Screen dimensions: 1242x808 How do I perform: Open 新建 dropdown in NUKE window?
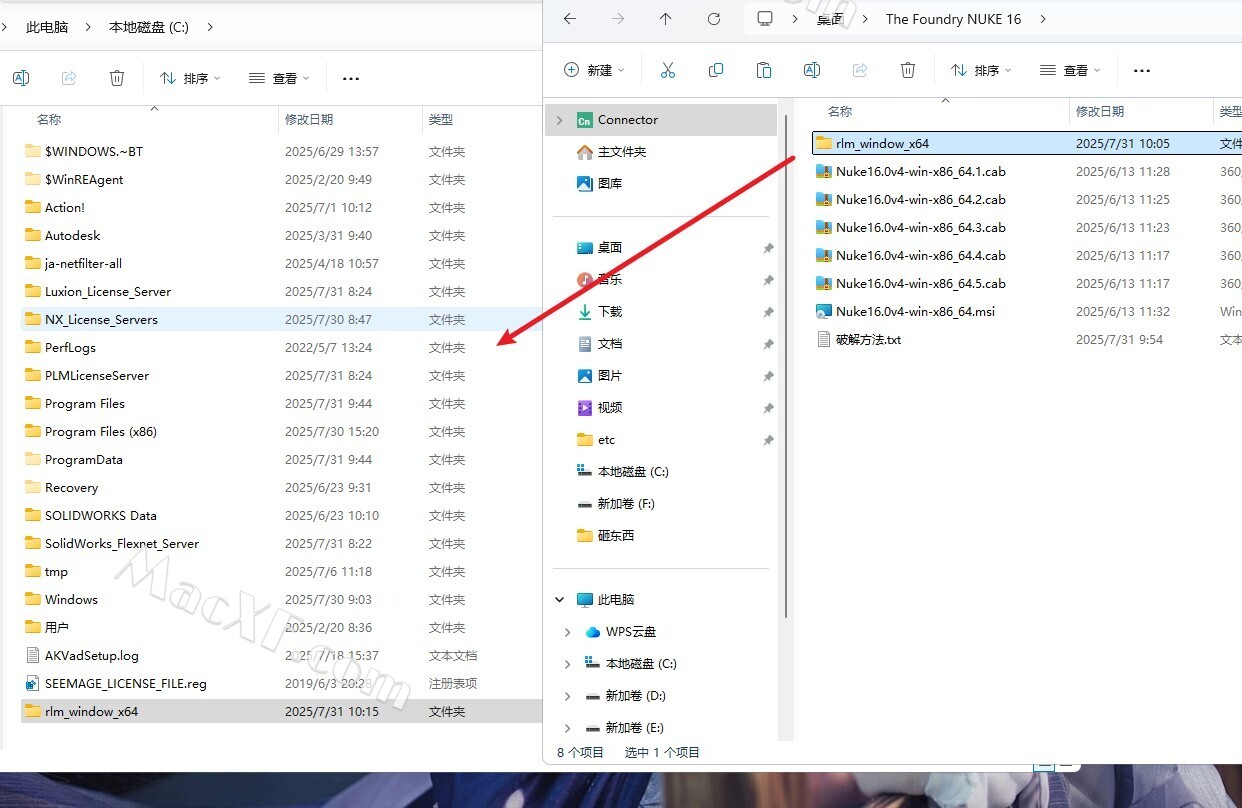coord(594,70)
